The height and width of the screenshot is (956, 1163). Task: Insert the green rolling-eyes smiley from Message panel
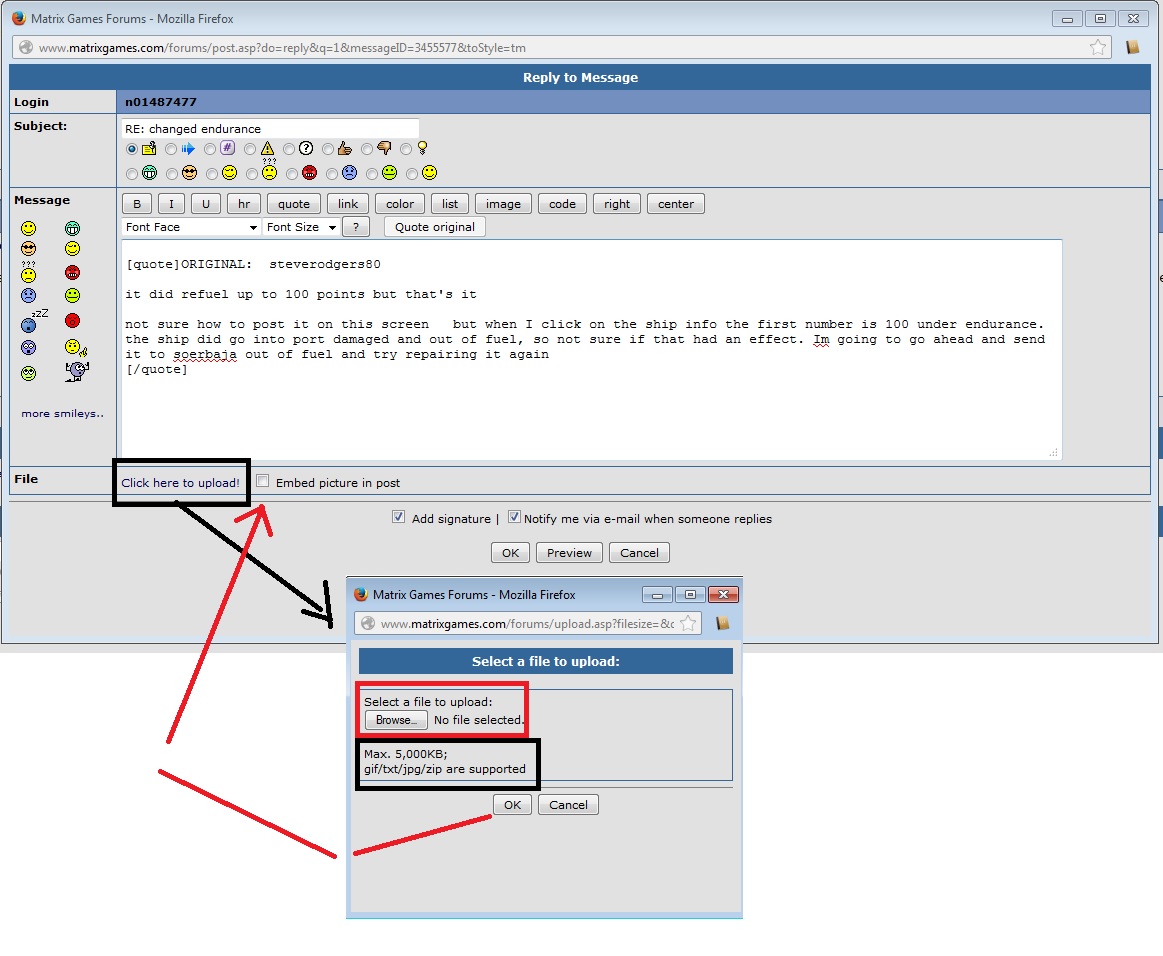coord(28,373)
